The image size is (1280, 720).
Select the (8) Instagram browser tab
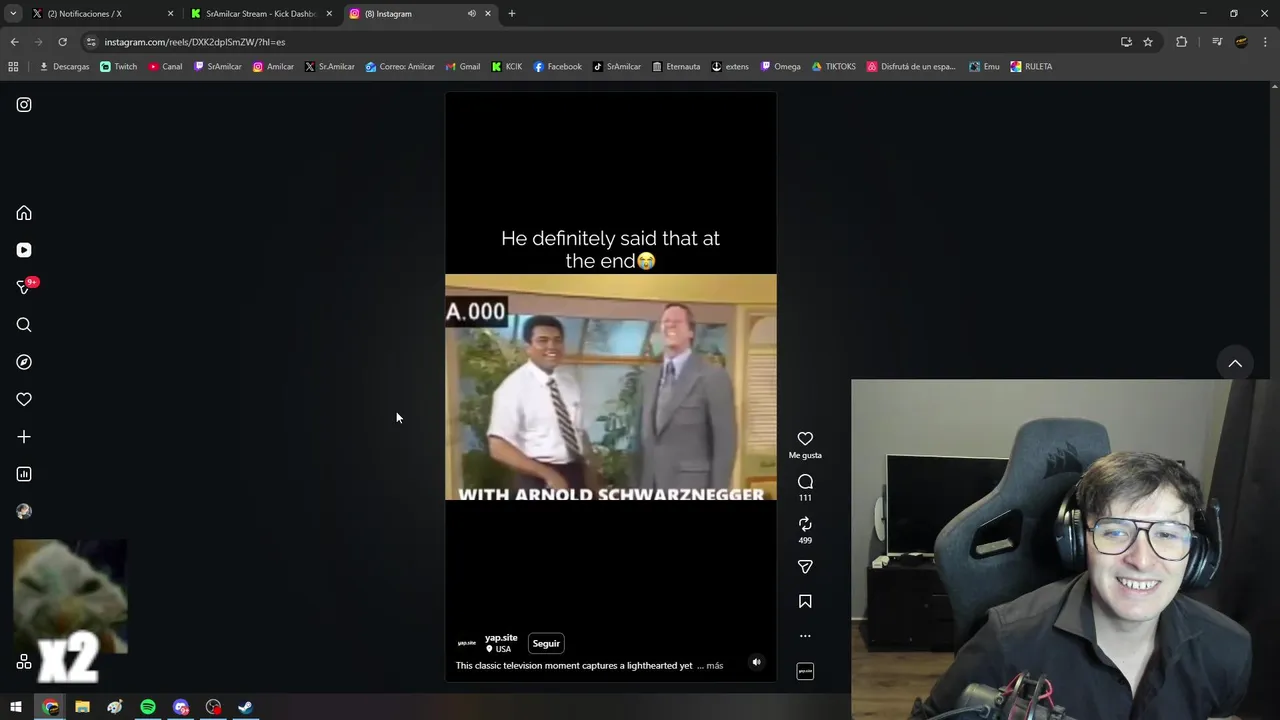[x=410, y=14]
